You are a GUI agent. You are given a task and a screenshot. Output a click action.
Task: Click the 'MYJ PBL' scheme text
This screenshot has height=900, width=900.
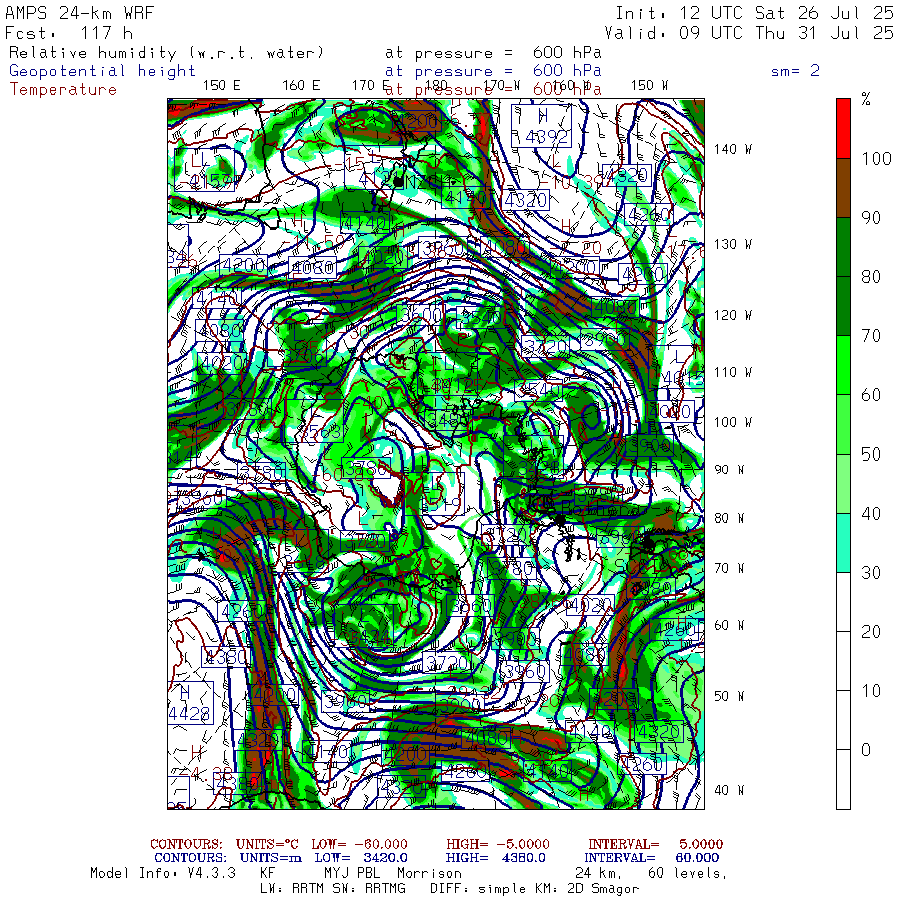pyautogui.click(x=352, y=873)
